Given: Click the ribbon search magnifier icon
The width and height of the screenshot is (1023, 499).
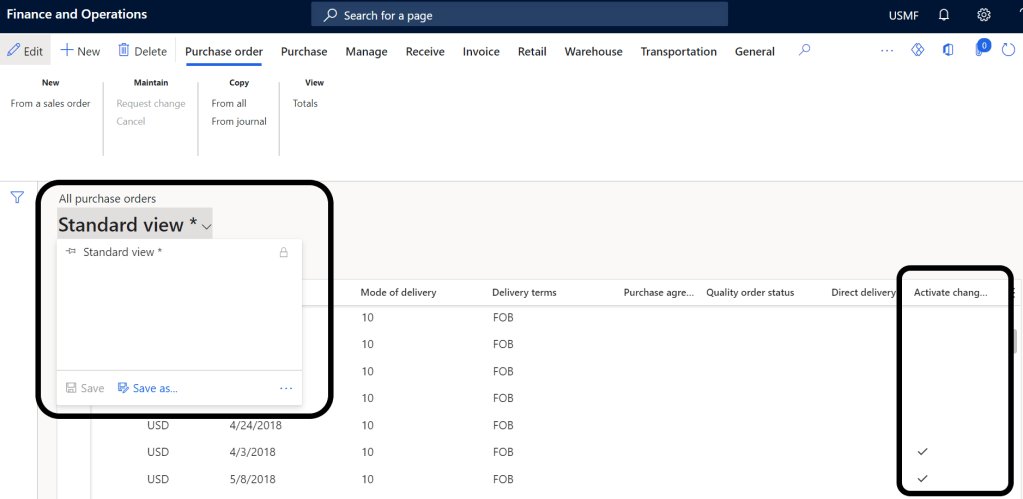Looking at the screenshot, I should click(804, 51).
